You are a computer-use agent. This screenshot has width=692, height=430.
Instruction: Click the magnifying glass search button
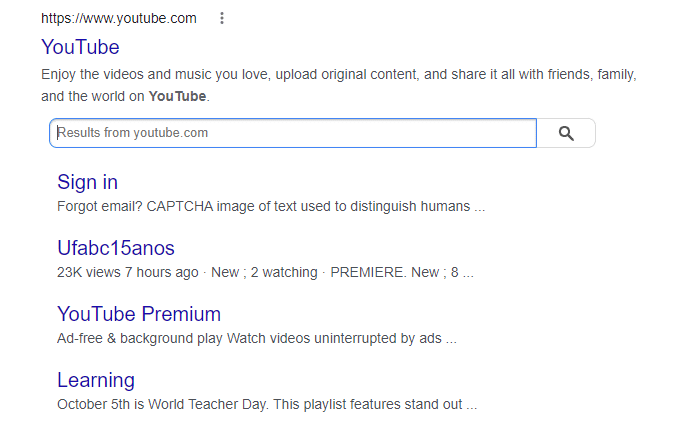(566, 133)
